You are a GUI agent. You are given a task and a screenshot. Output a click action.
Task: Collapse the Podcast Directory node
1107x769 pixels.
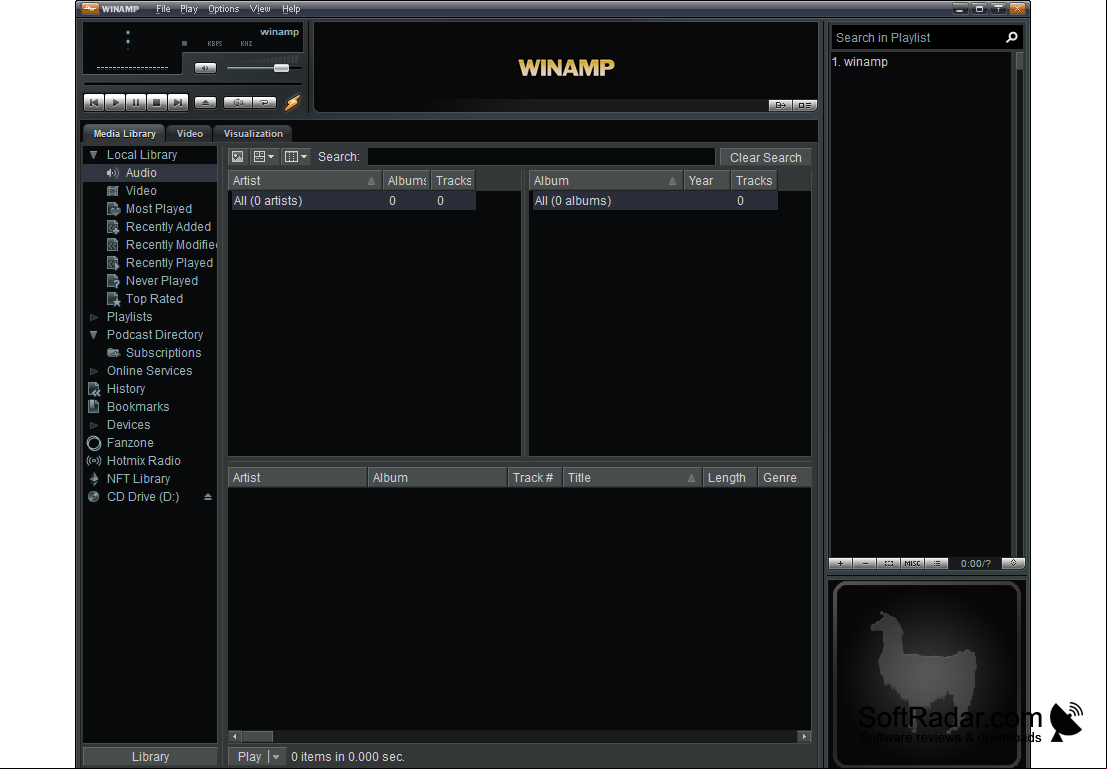point(93,335)
